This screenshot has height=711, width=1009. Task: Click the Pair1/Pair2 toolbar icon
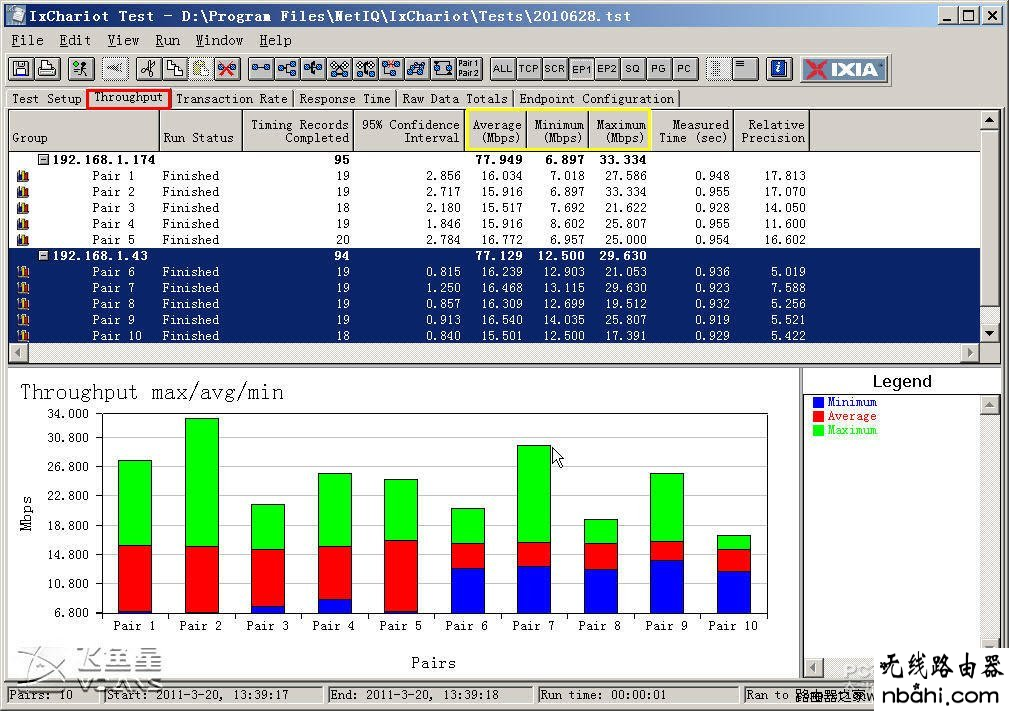468,68
